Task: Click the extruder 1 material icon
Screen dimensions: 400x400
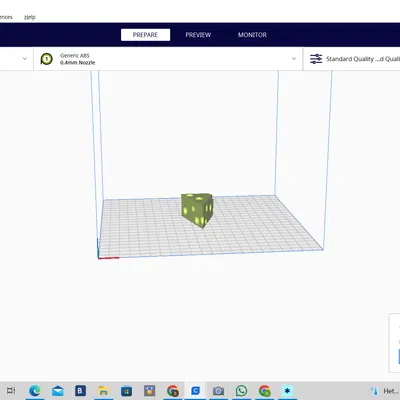Action: [47, 59]
